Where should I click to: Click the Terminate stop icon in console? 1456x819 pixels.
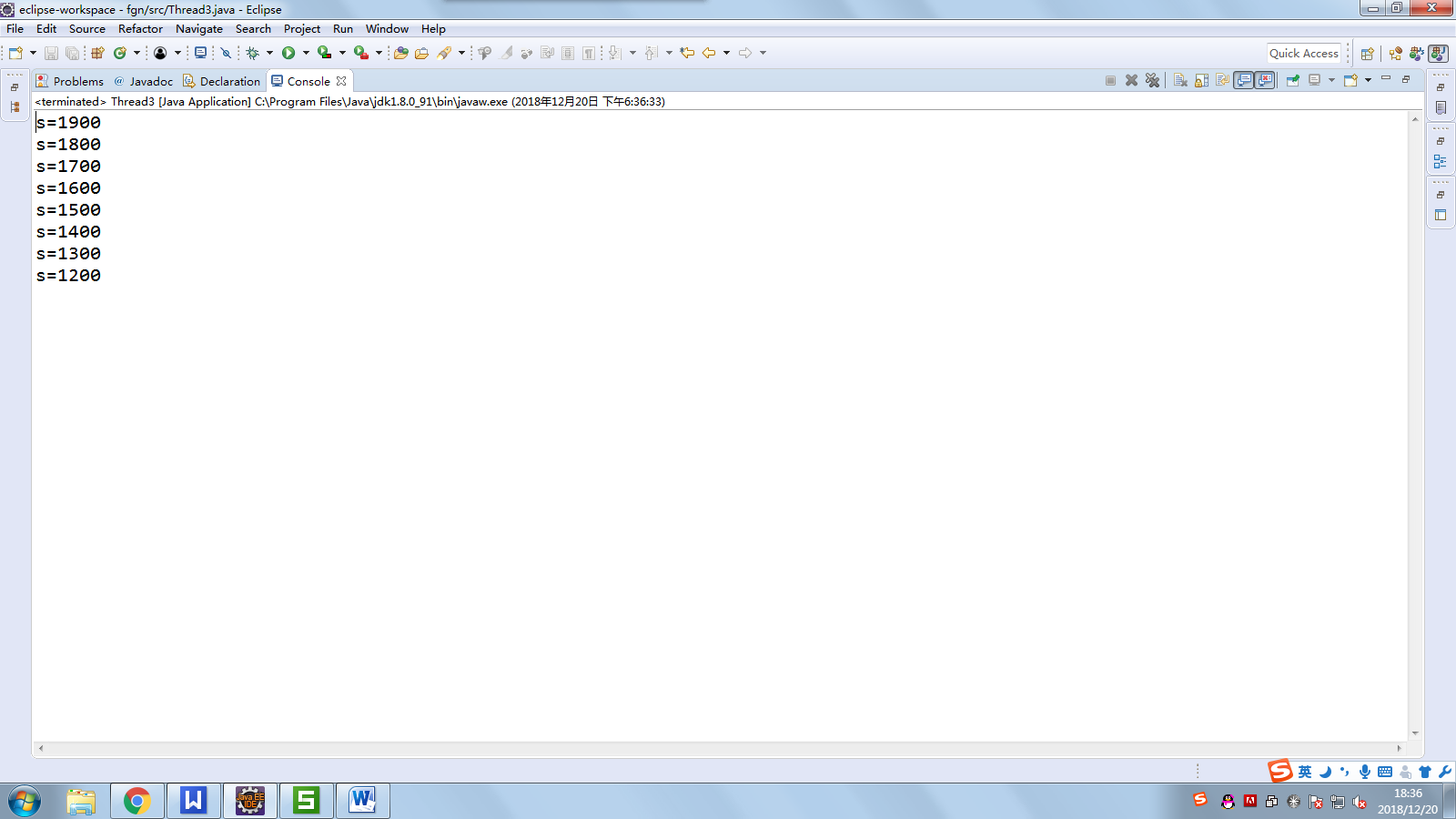pyautogui.click(x=1110, y=80)
